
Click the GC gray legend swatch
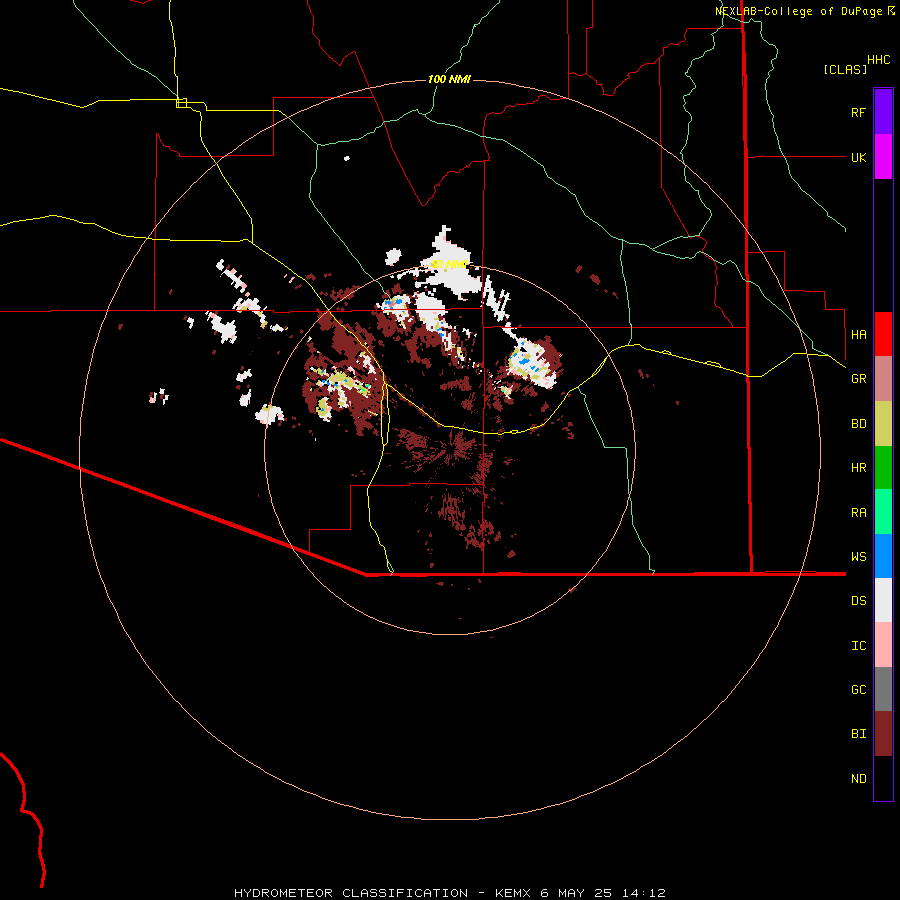883,689
